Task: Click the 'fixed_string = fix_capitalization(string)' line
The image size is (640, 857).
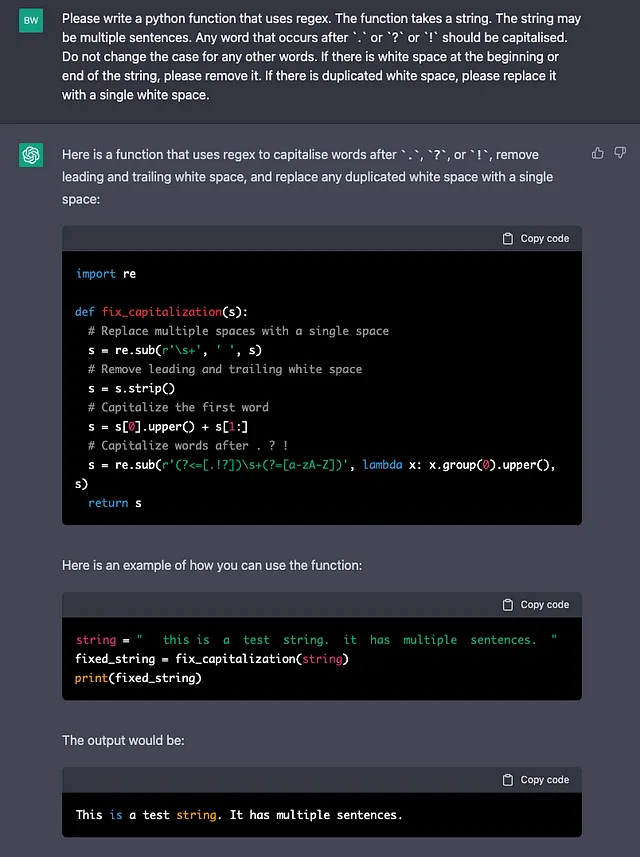Action: point(211,659)
